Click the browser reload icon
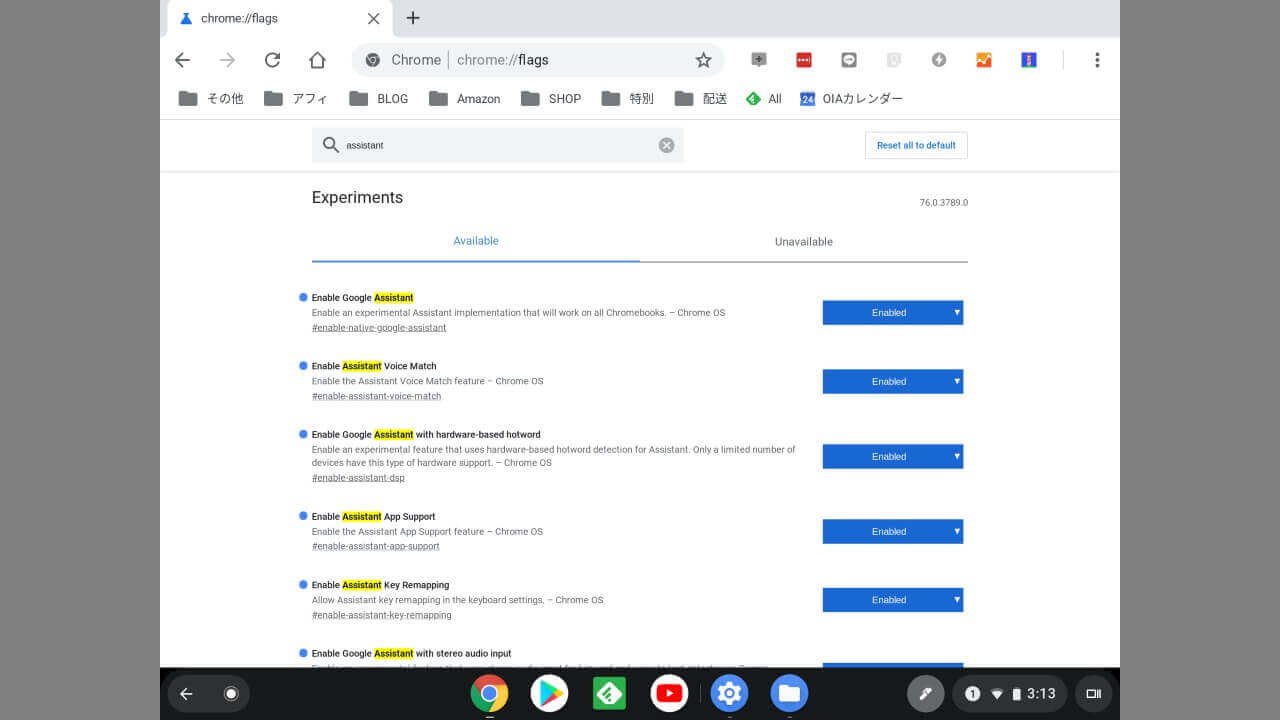This screenshot has height=720, width=1280. (272, 60)
